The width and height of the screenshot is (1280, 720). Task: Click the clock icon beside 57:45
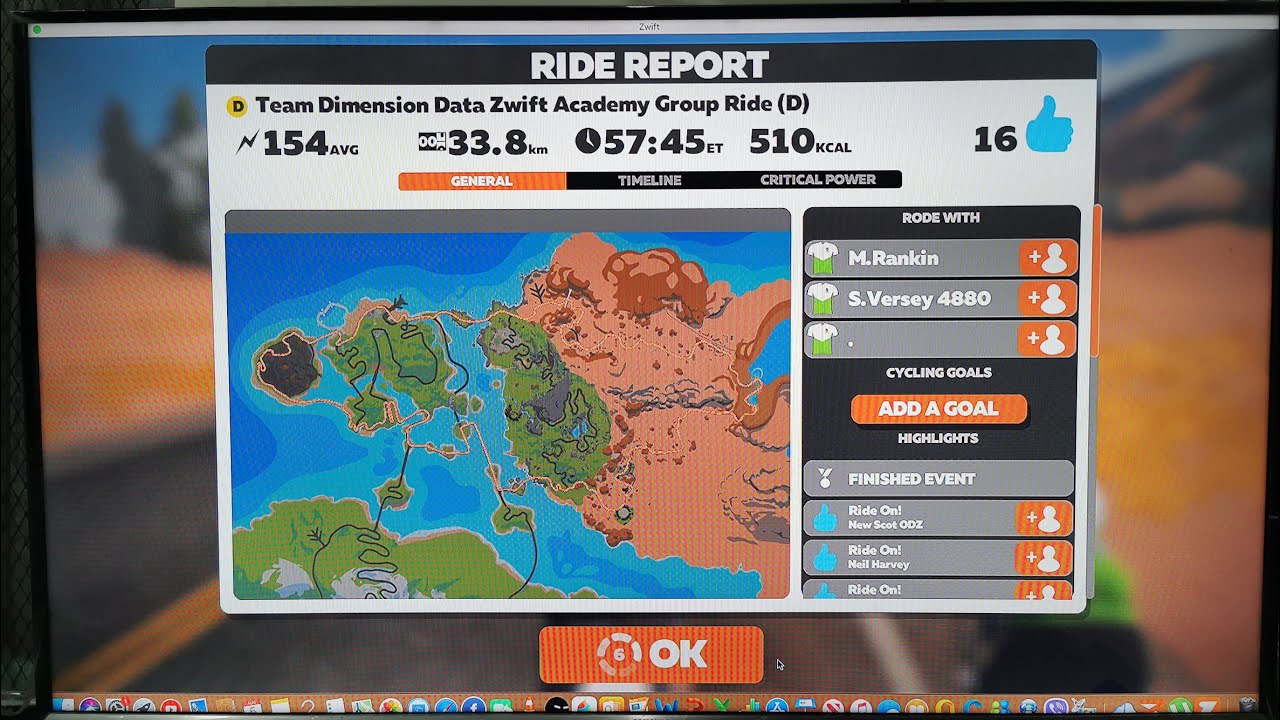coord(588,142)
